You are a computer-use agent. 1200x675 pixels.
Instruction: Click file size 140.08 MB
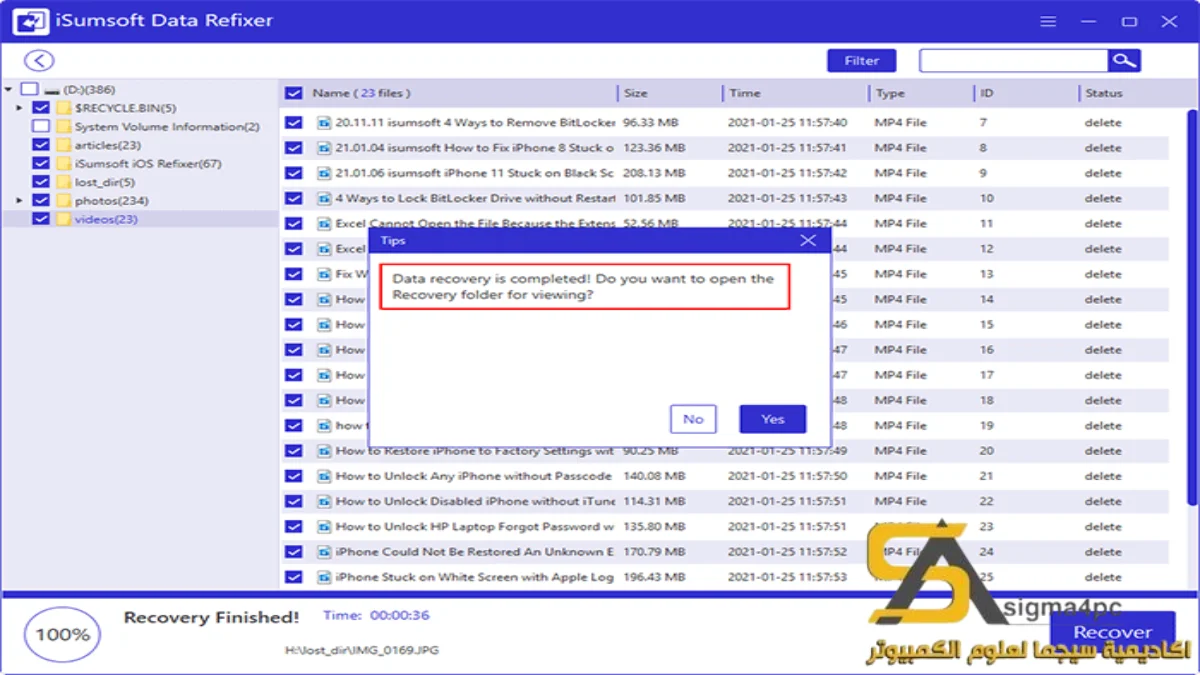tap(654, 476)
